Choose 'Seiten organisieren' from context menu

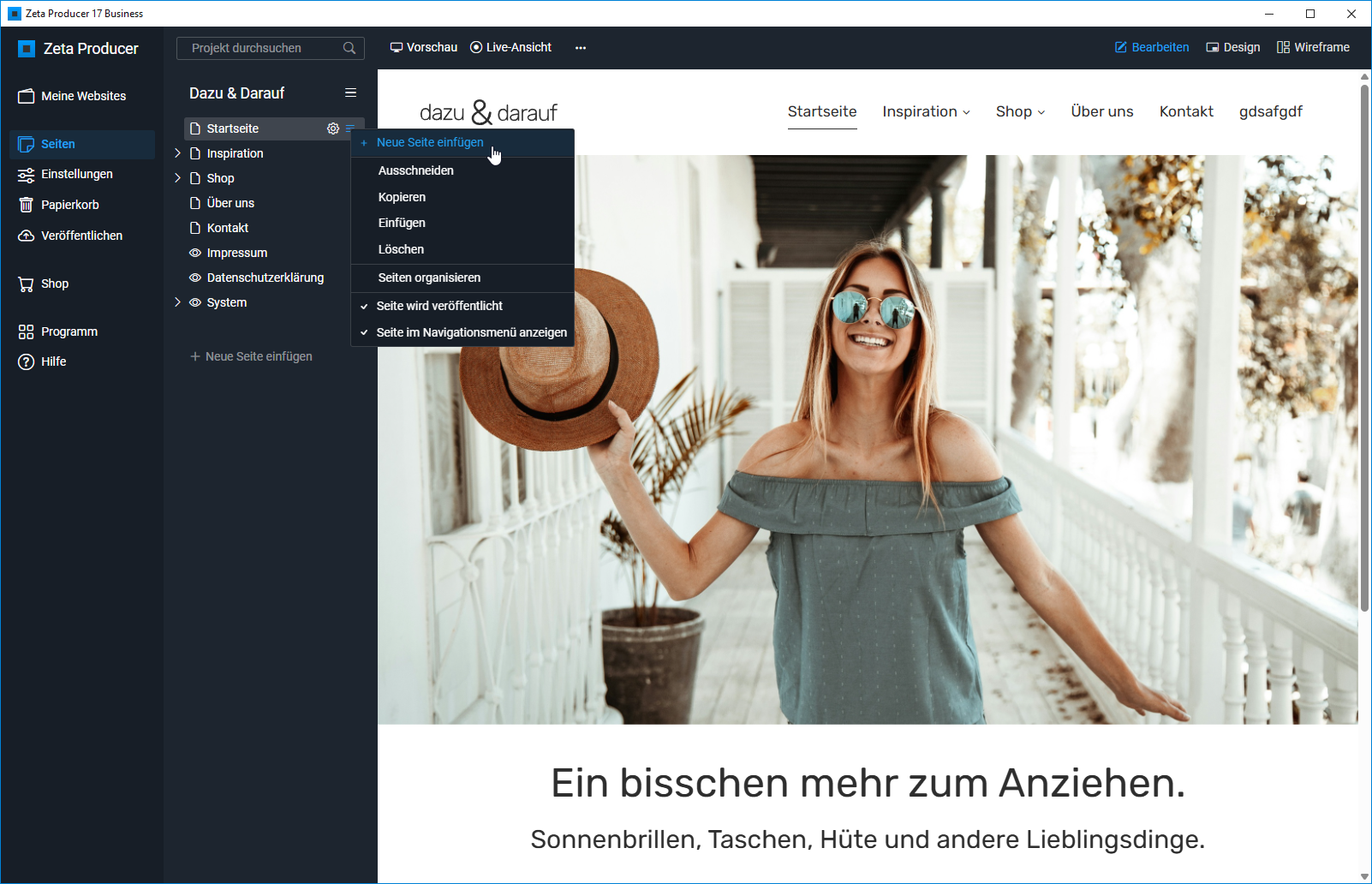[429, 278]
